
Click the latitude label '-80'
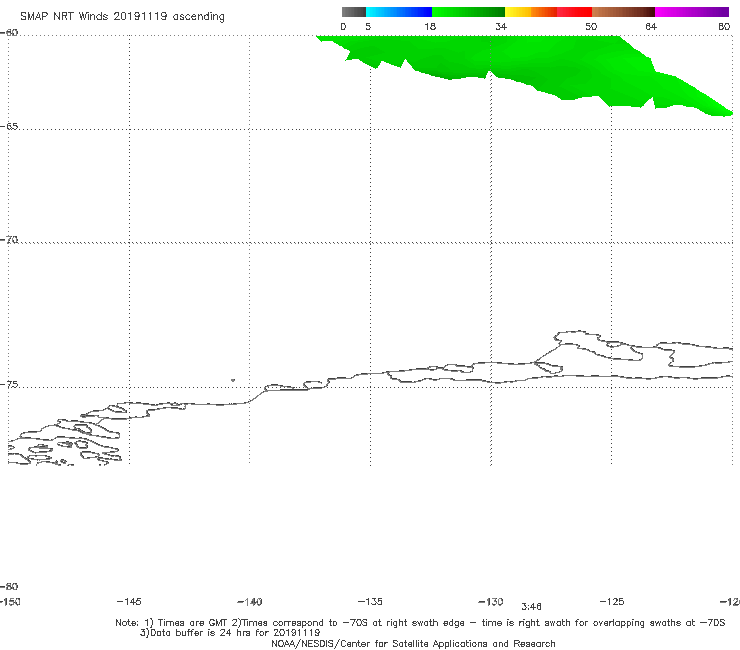click(x=9, y=586)
